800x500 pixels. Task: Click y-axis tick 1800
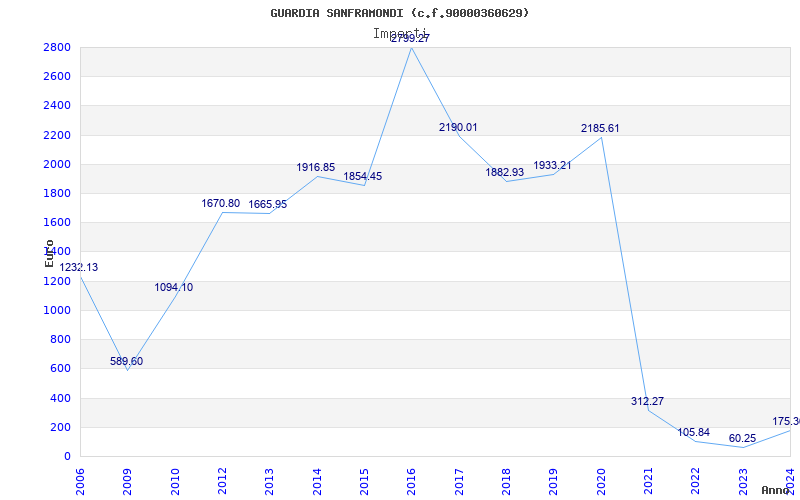click(57, 193)
